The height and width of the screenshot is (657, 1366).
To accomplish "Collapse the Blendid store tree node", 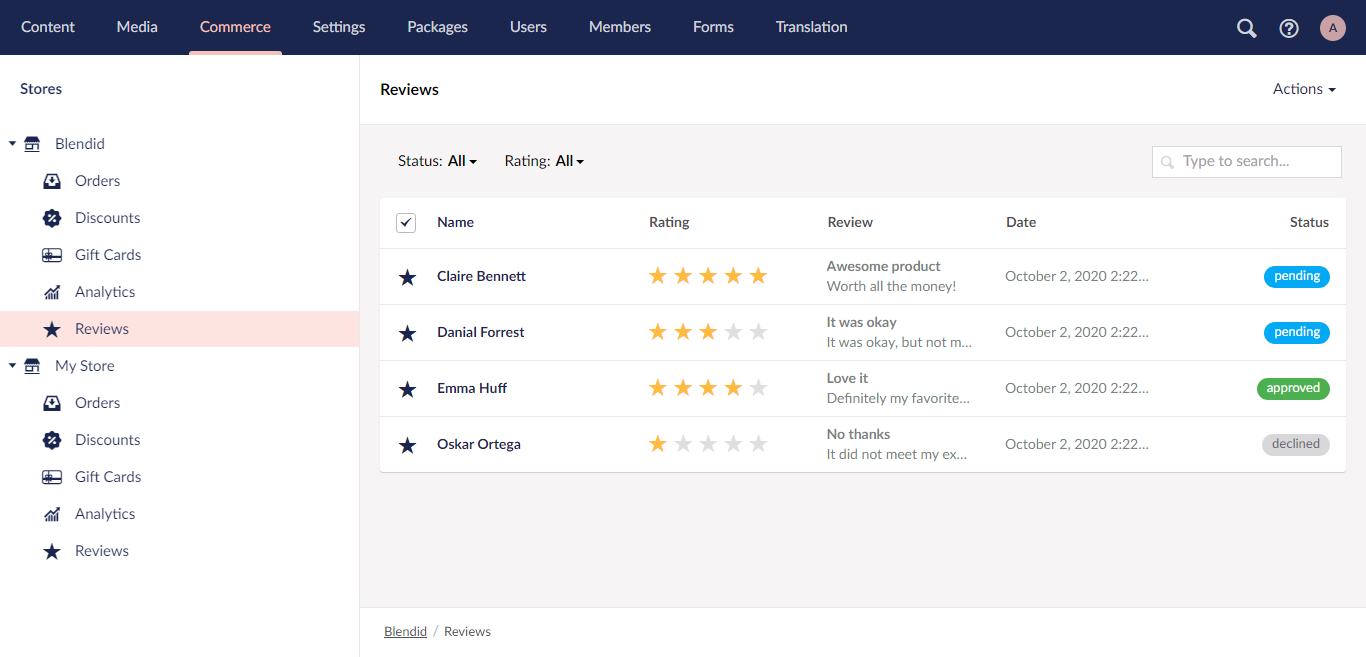I will (10, 143).
